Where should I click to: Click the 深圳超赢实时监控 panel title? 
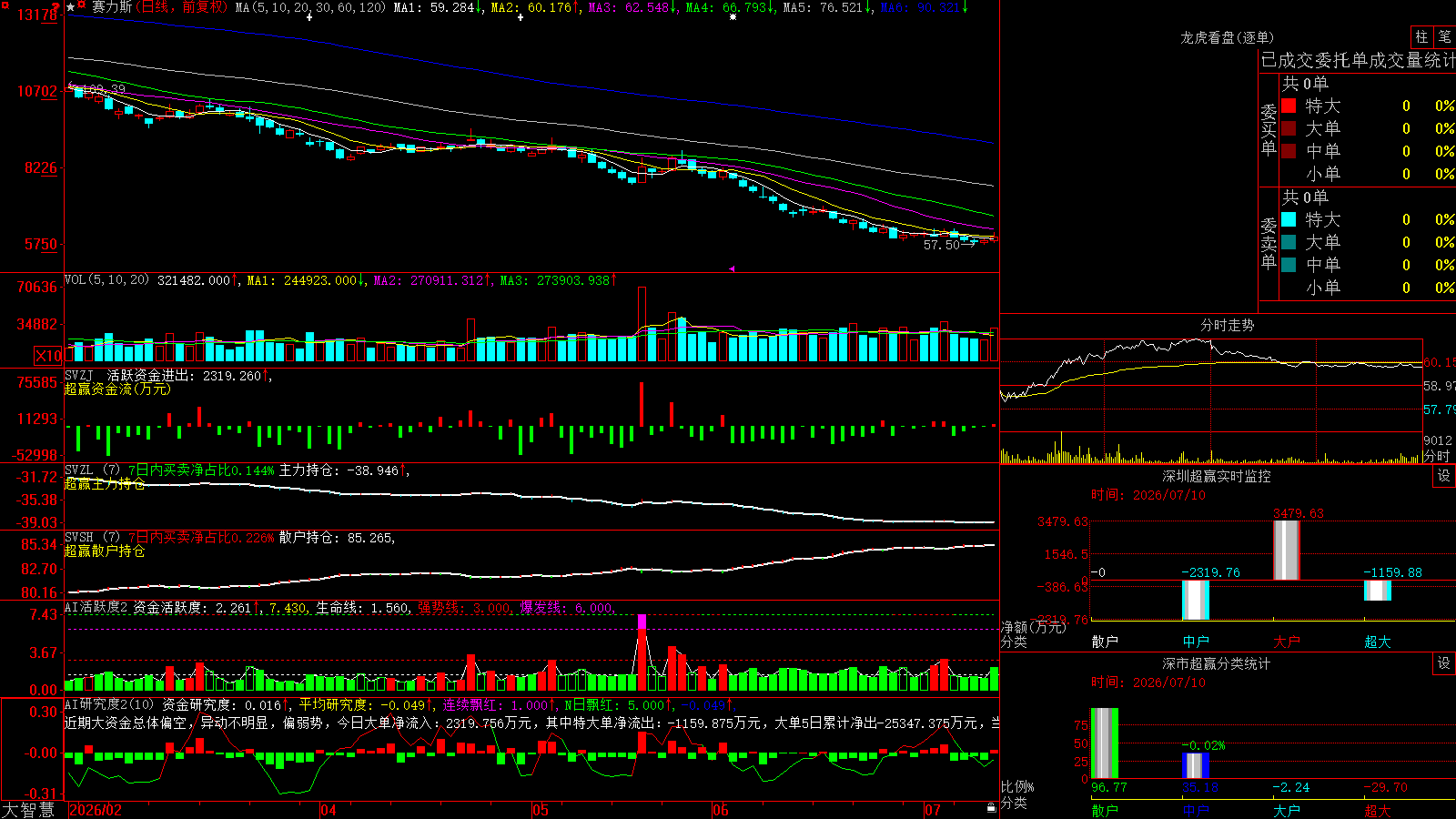(1216, 476)
